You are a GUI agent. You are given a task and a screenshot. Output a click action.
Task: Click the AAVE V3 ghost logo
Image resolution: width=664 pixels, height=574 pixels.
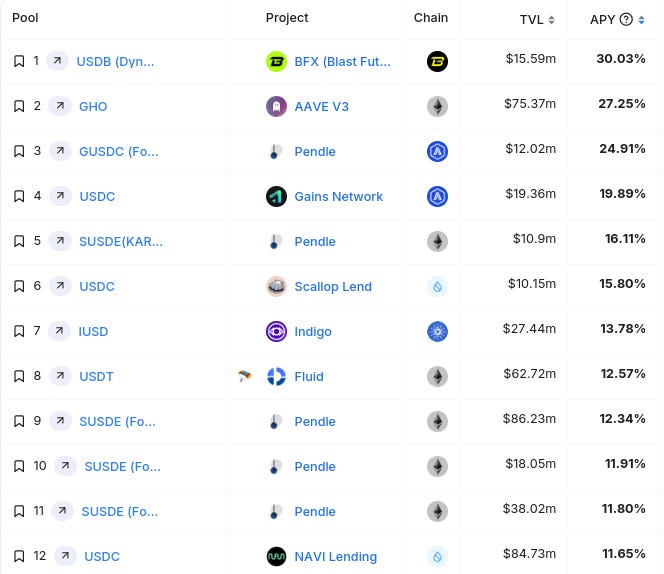coord(276,106)
